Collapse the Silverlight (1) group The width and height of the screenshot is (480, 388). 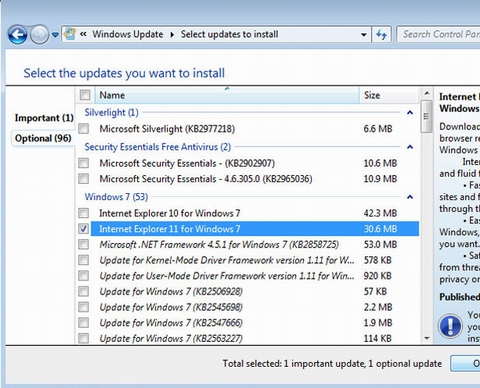pos(410,113)
